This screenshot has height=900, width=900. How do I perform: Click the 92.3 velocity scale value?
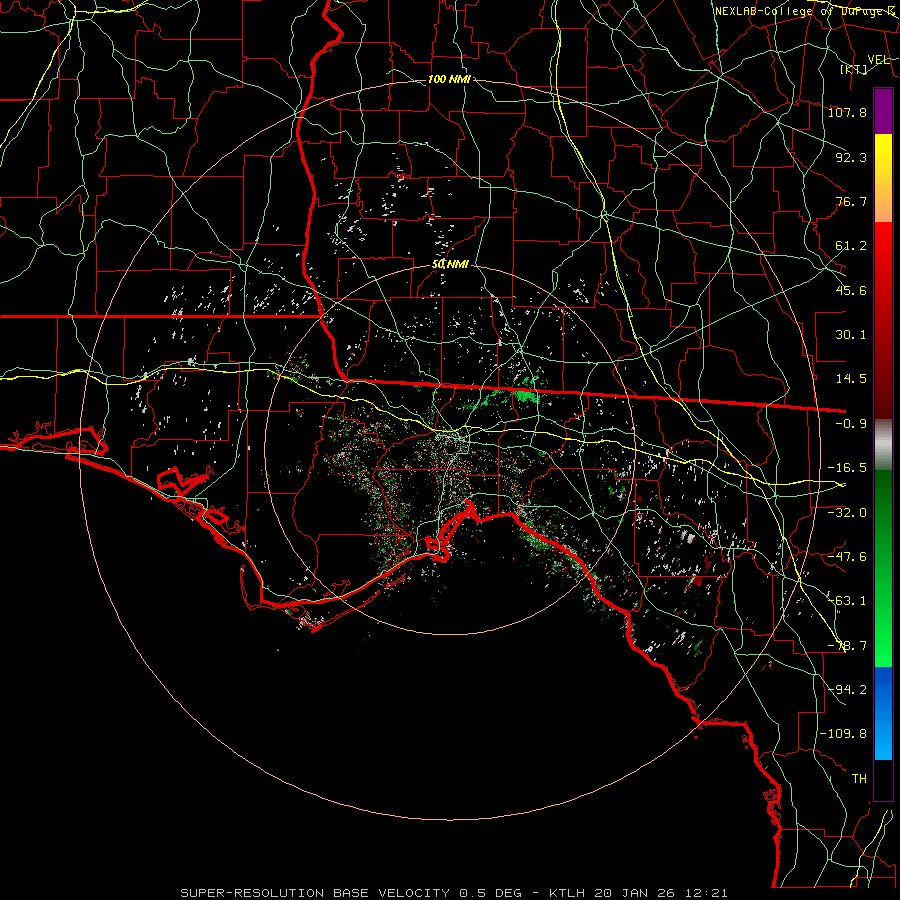(851, 157)
